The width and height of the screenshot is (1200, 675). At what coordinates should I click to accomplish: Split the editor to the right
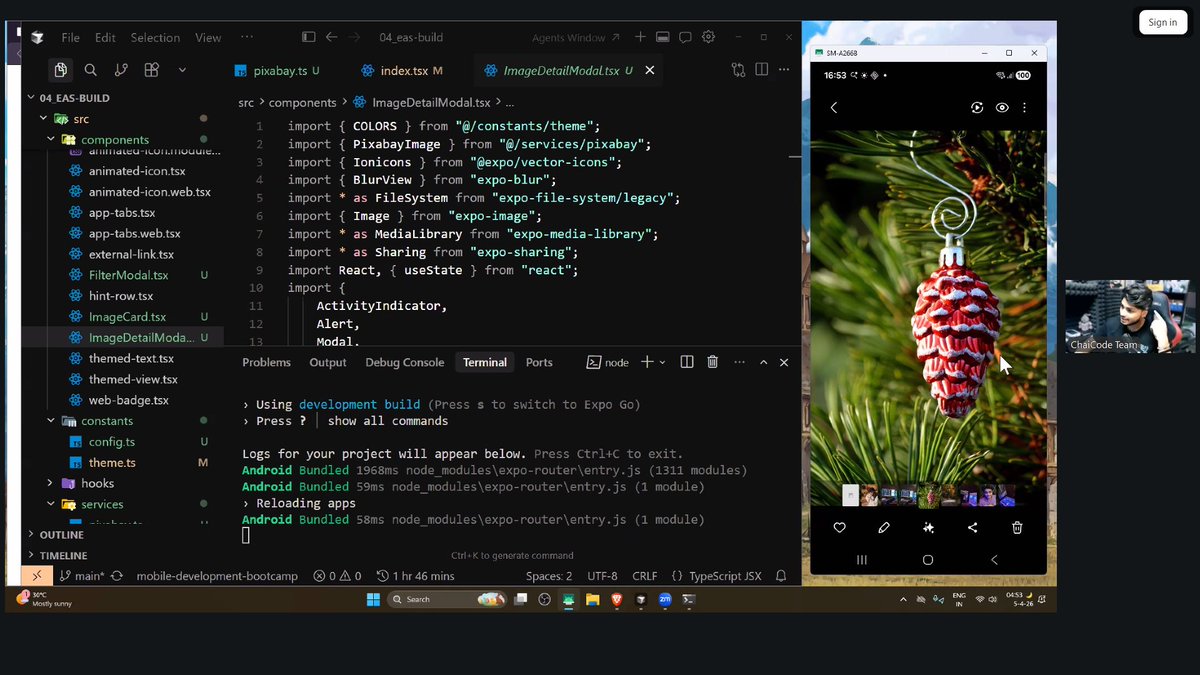tap(761, 70)
